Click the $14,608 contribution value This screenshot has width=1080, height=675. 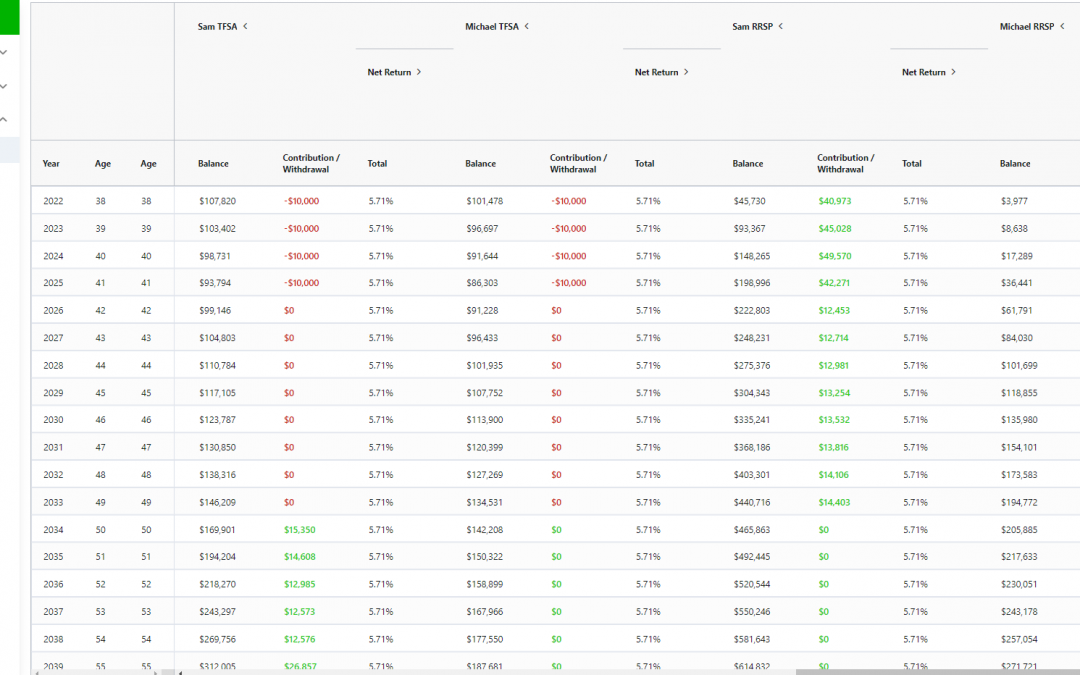click(300, 557)
